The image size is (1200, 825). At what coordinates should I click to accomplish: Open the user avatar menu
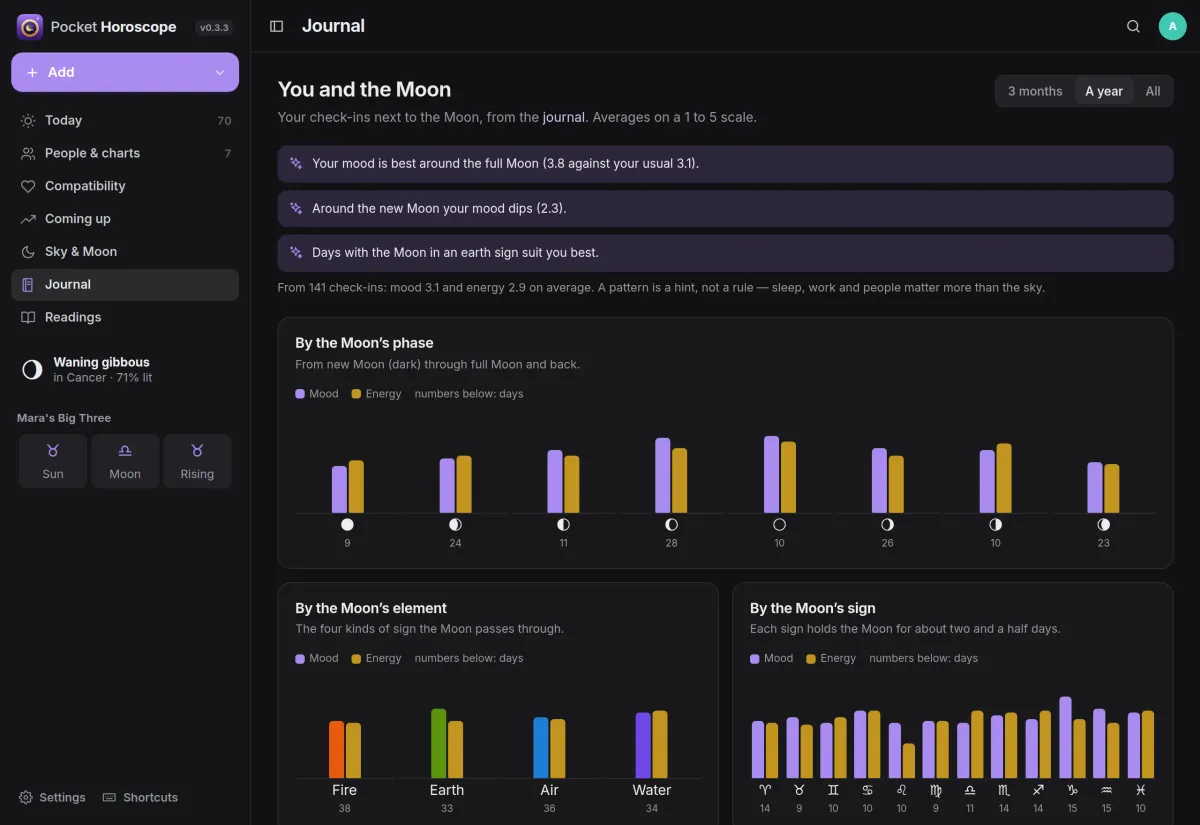point(1172,26)
